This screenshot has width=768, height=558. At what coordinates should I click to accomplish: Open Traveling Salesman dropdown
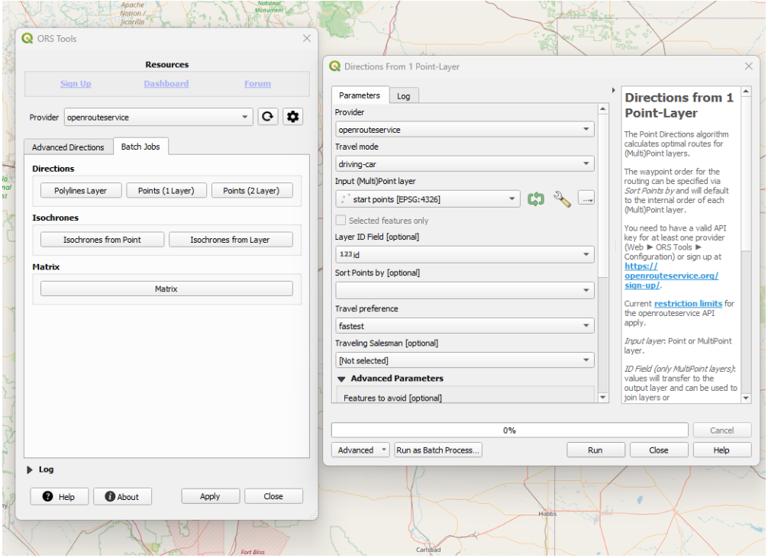(x=465, y=360)
